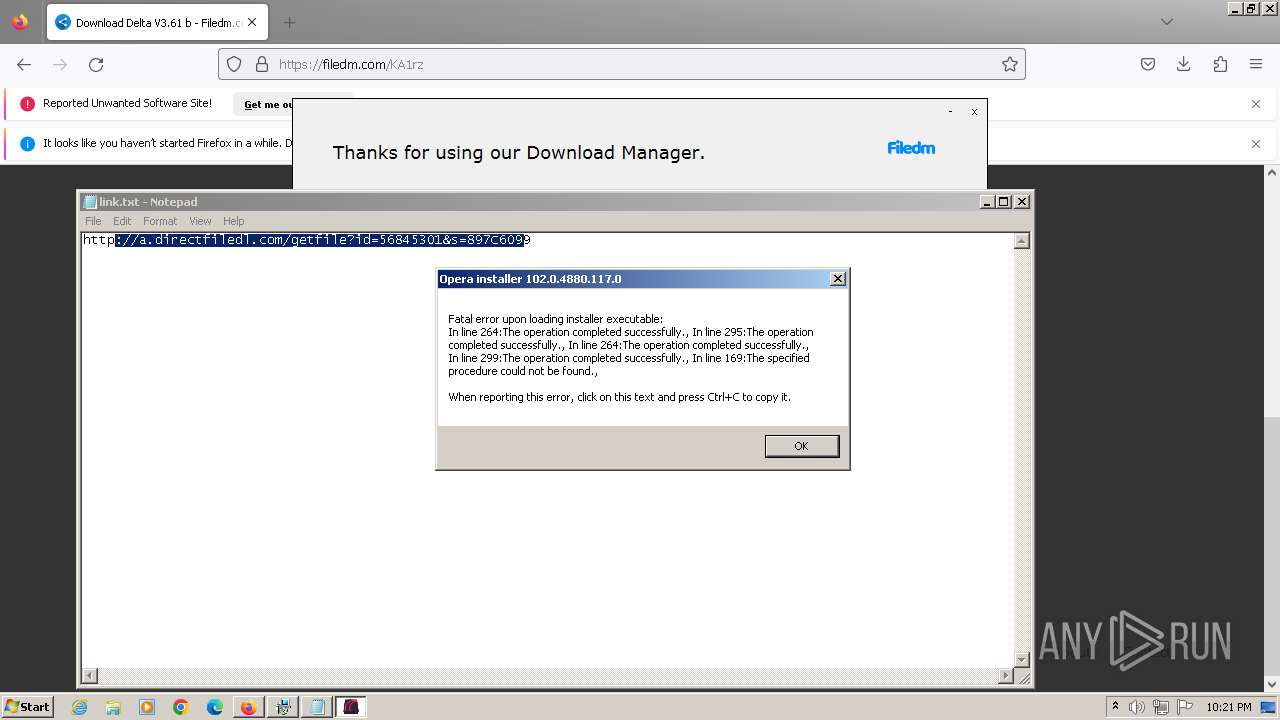Click the tracking protection shield icon
This screenshot has height=720, width=1280.
pyautogui.click(x=234, y=64)
